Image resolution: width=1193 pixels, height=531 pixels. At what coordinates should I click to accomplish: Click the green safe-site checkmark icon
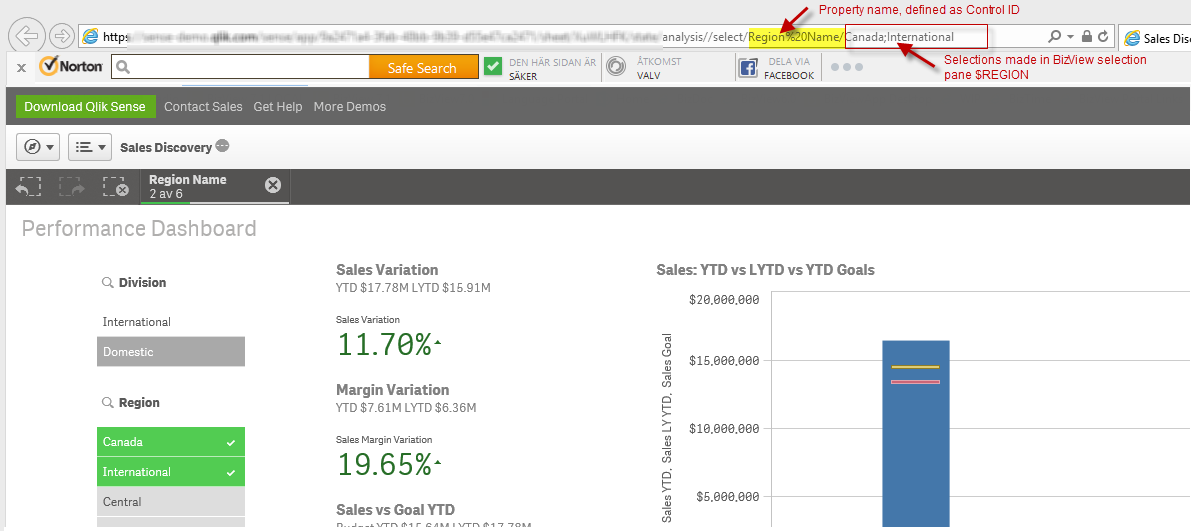tap(493, 67)
